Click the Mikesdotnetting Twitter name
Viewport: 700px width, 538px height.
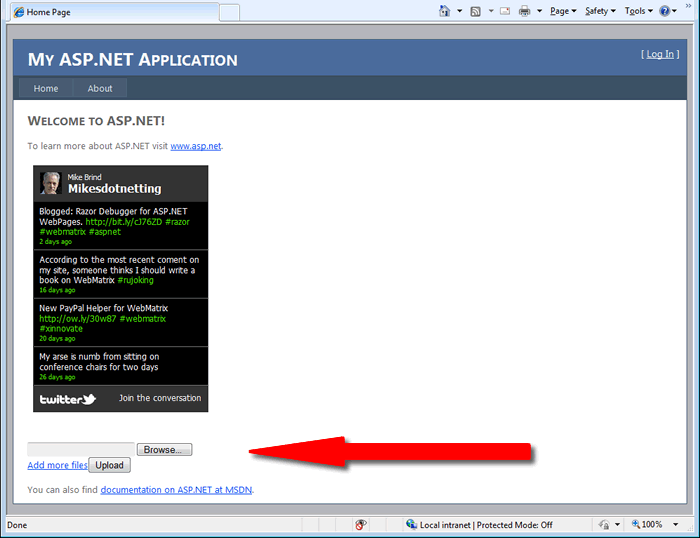(x=114, y=189)
